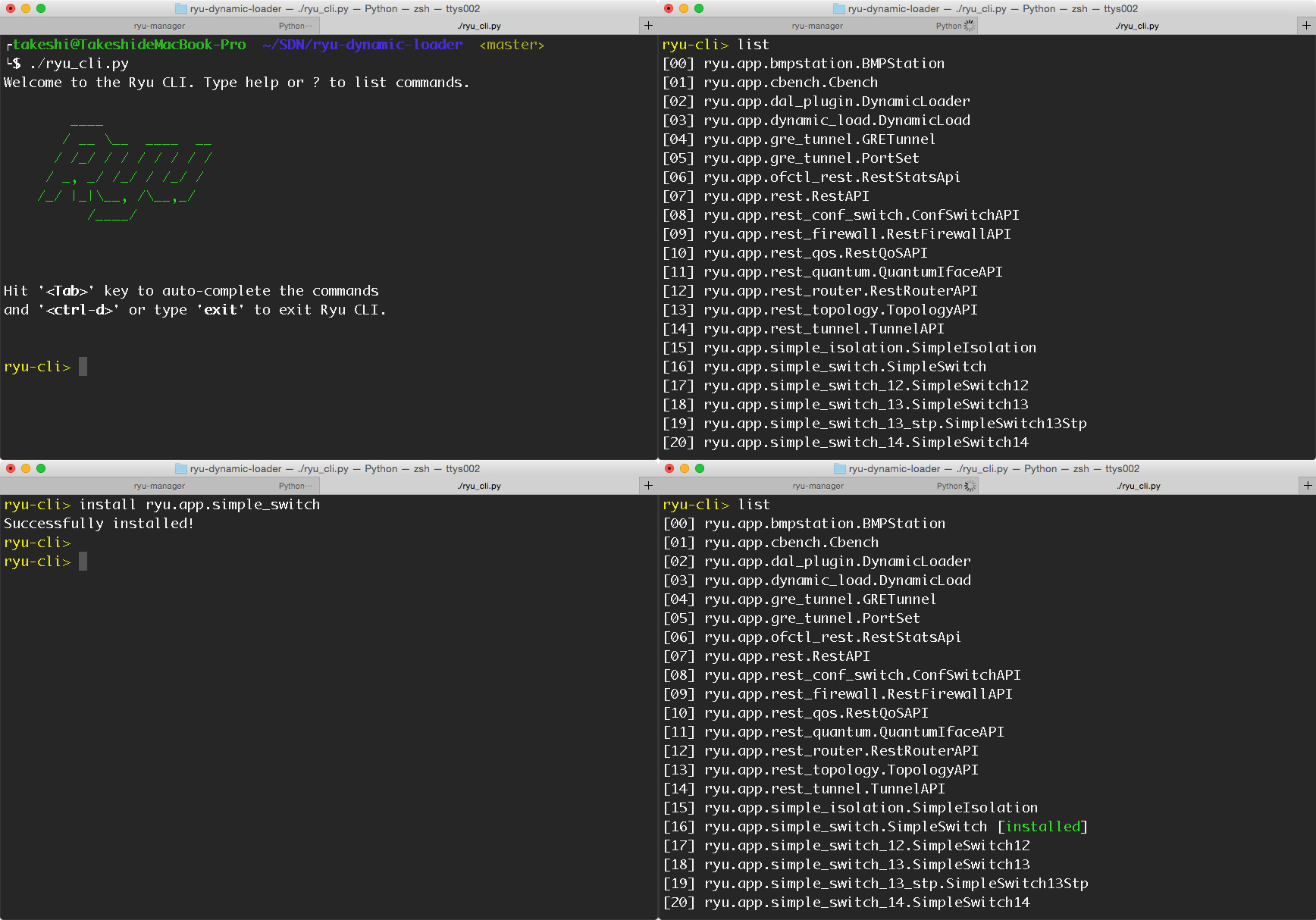
Task: Click the "Hit '<Tab>' key to auto-complete" line
Action: click(191, 291)
